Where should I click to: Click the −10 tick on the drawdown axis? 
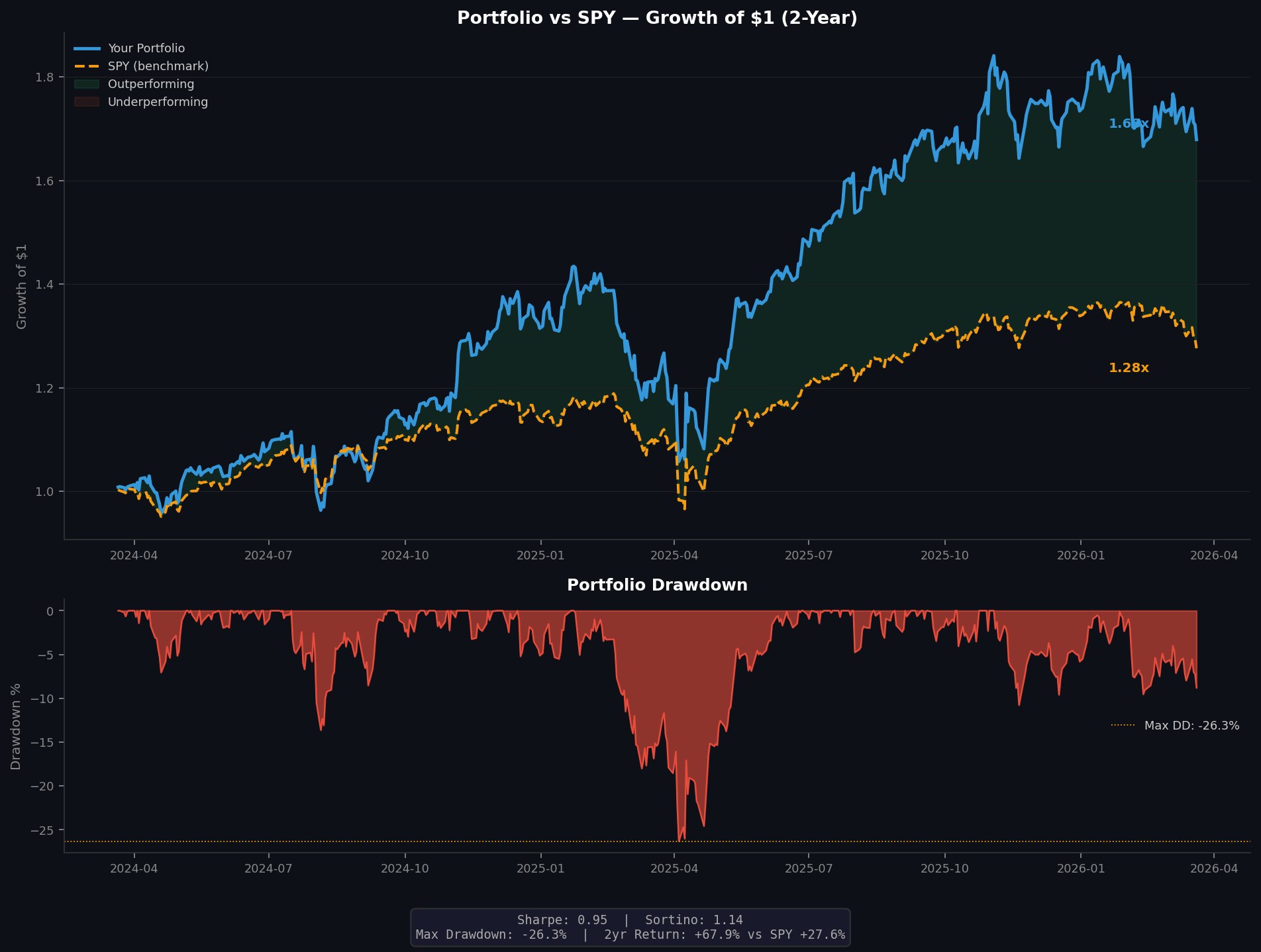[x=43, y=699]
